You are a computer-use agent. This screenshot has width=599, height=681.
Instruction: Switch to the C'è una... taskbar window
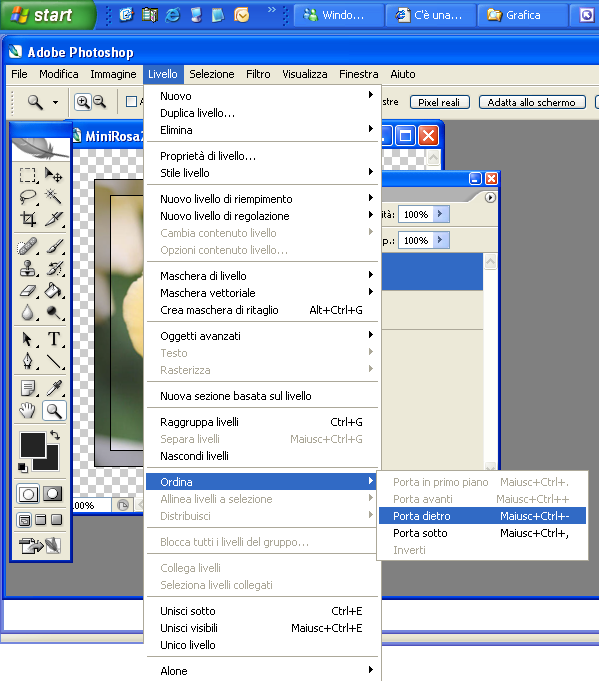point(430,15)
